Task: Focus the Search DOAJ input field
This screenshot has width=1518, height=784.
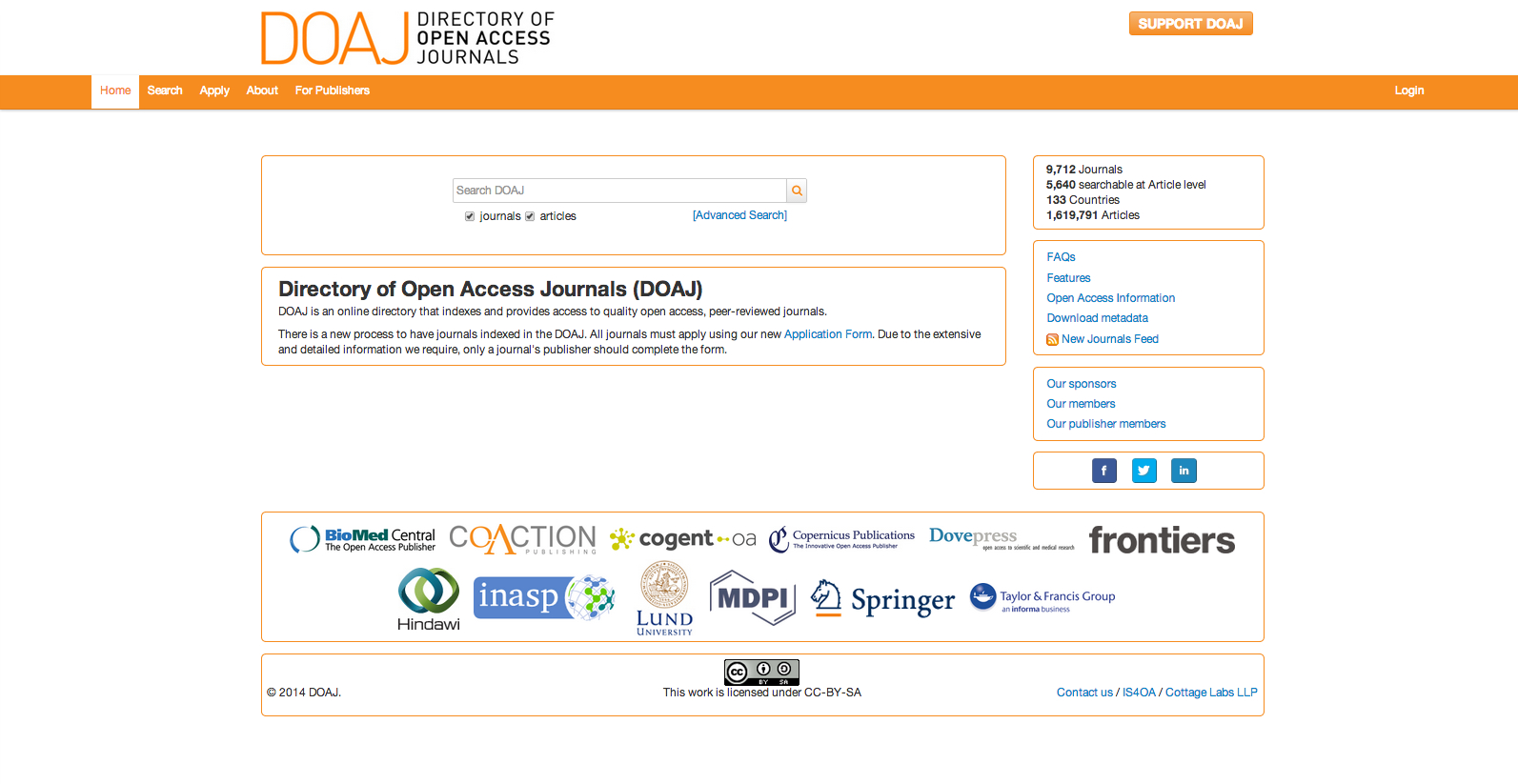Action: point(619,191)
